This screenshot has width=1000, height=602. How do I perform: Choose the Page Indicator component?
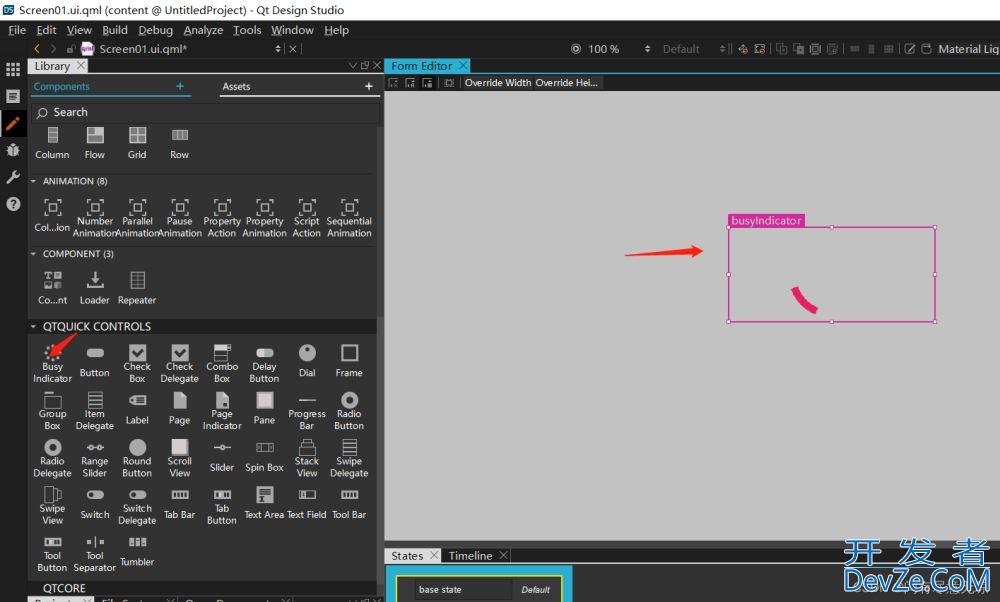pos(222,411)
